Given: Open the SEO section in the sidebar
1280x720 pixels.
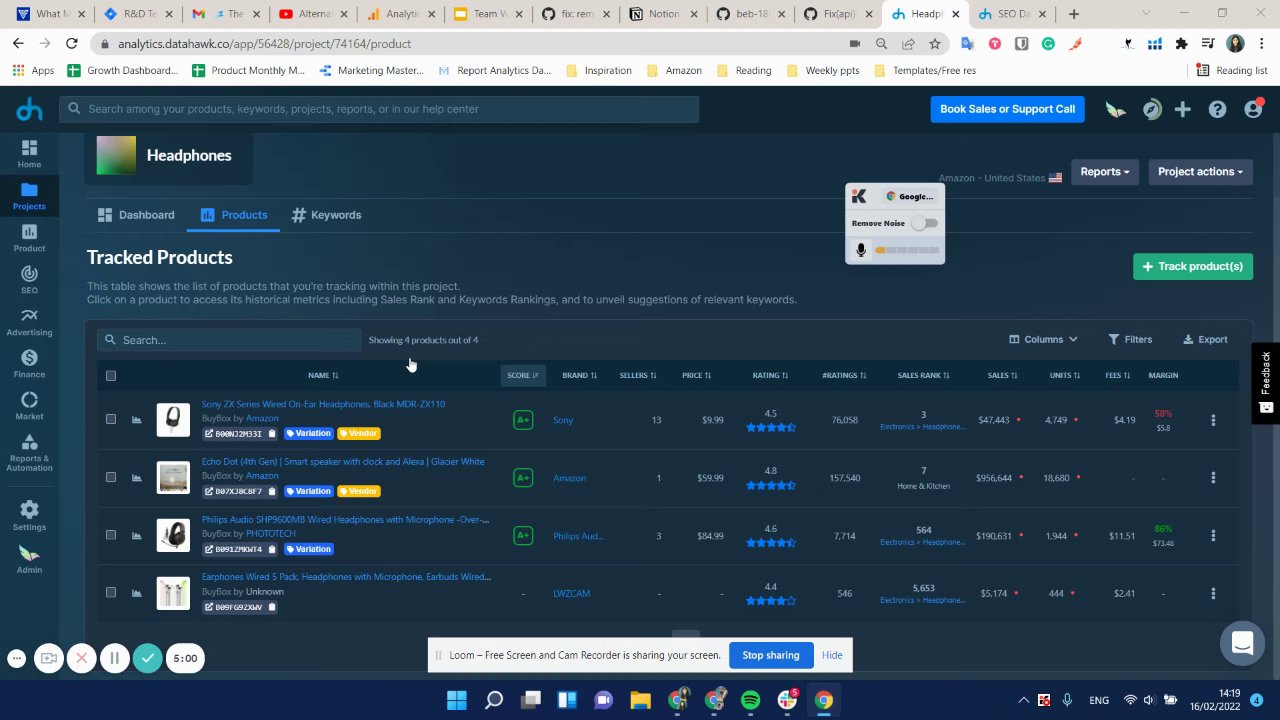Looking at the screenshot, I should [x=29, y=280].
